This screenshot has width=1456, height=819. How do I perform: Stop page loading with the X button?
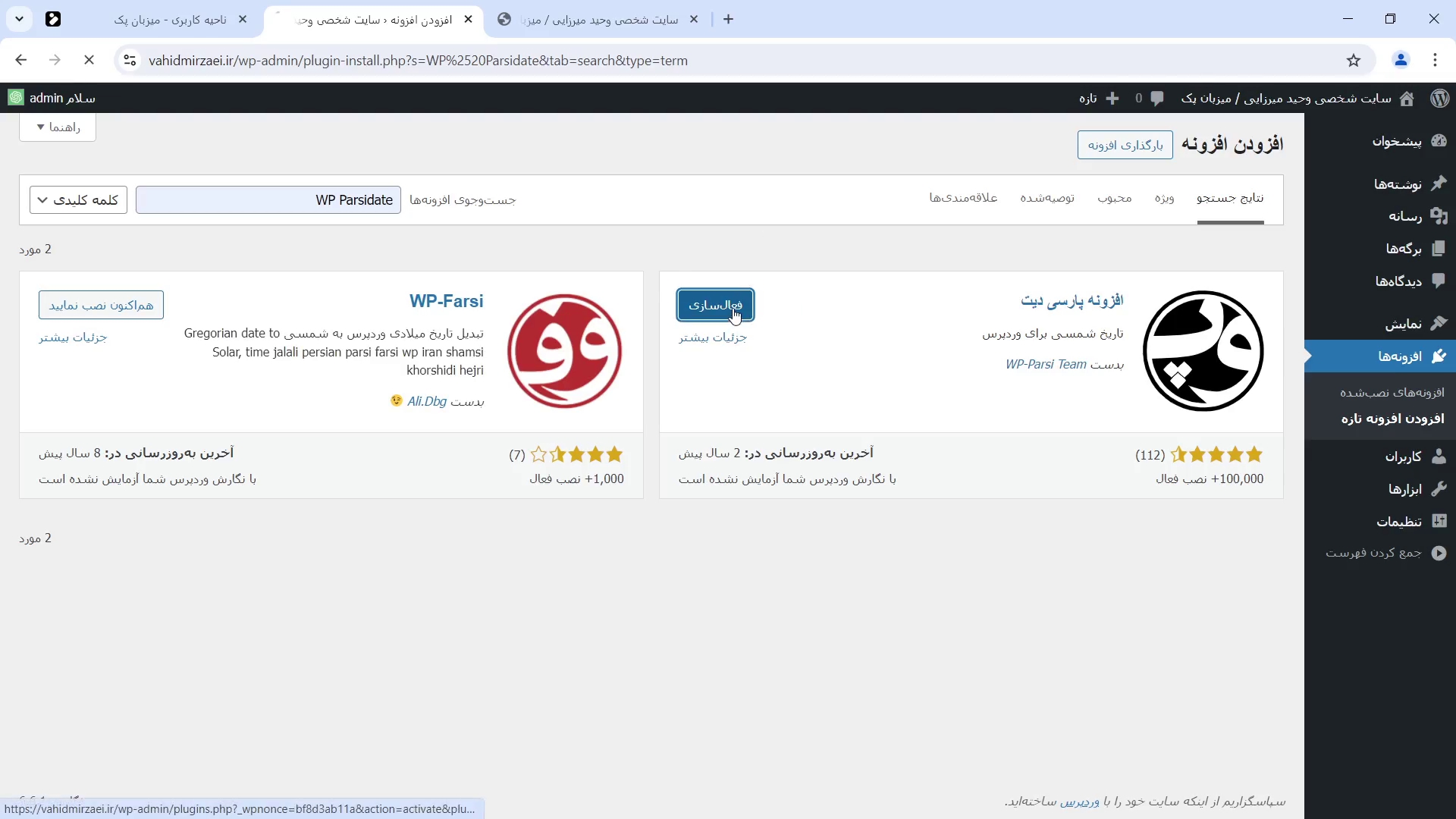(x=89, y=60)
